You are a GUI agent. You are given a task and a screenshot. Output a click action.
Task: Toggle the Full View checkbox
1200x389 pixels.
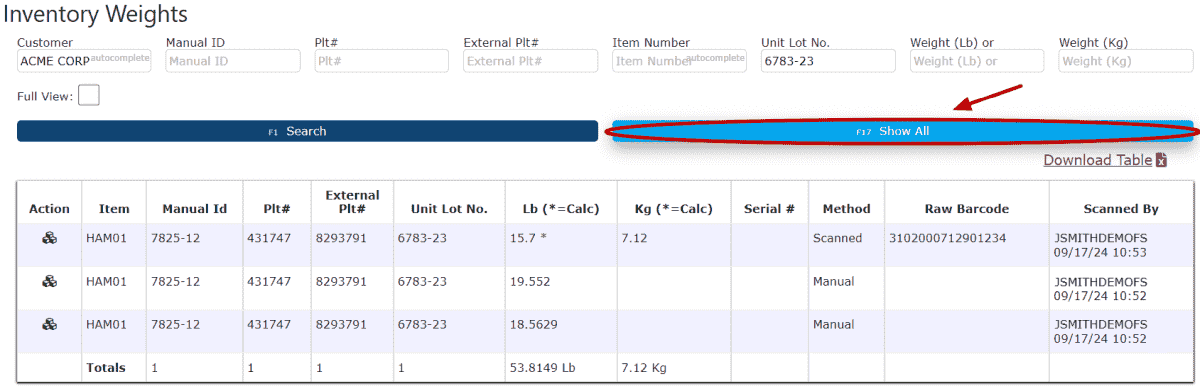88,96
